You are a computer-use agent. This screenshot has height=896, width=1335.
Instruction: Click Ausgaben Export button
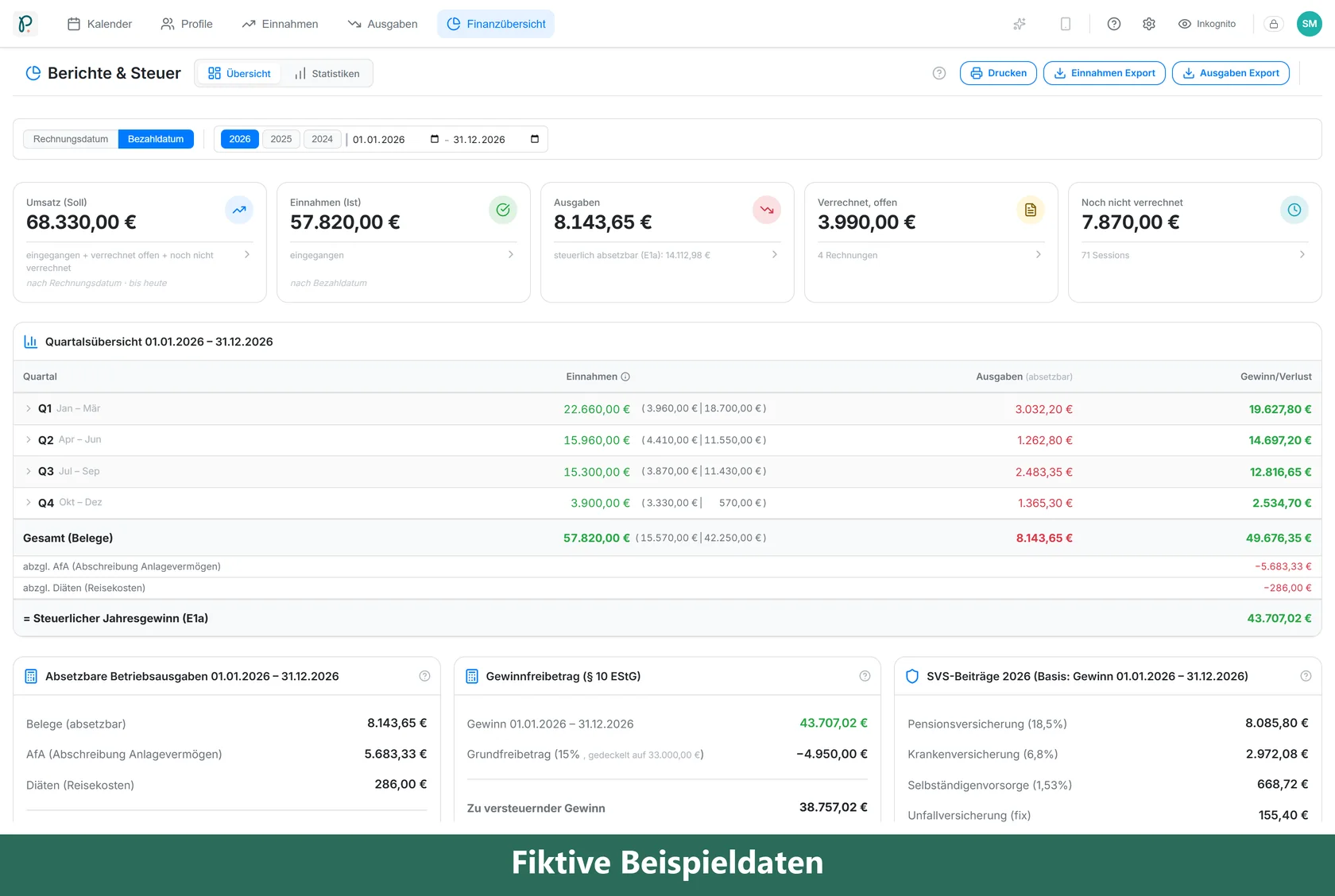click(1231, 73)
